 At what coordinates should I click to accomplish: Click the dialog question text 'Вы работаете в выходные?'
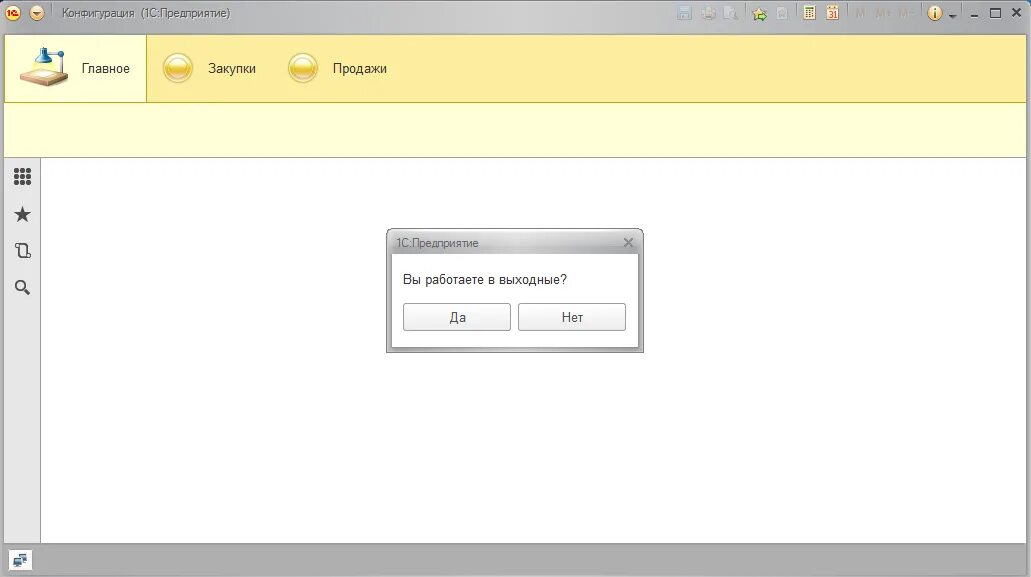(485, 279)
